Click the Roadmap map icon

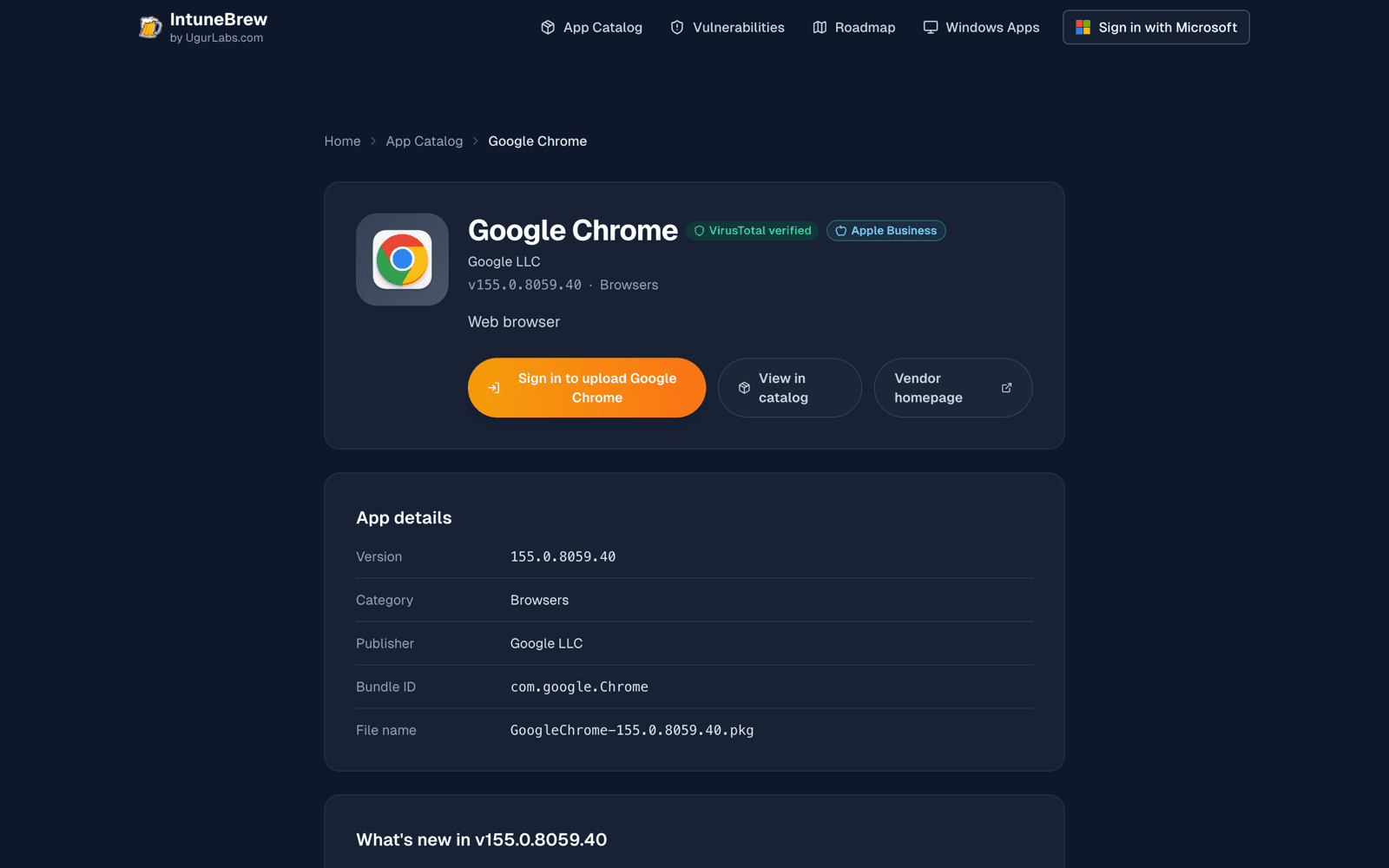tap(820, 28)
